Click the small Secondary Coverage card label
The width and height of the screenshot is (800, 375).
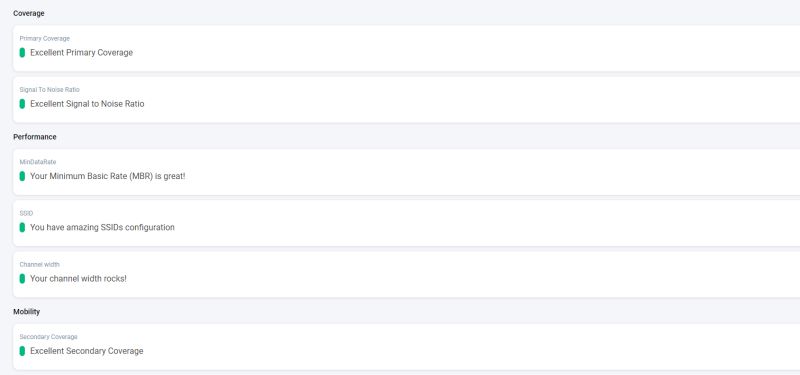tap(48, 337)
